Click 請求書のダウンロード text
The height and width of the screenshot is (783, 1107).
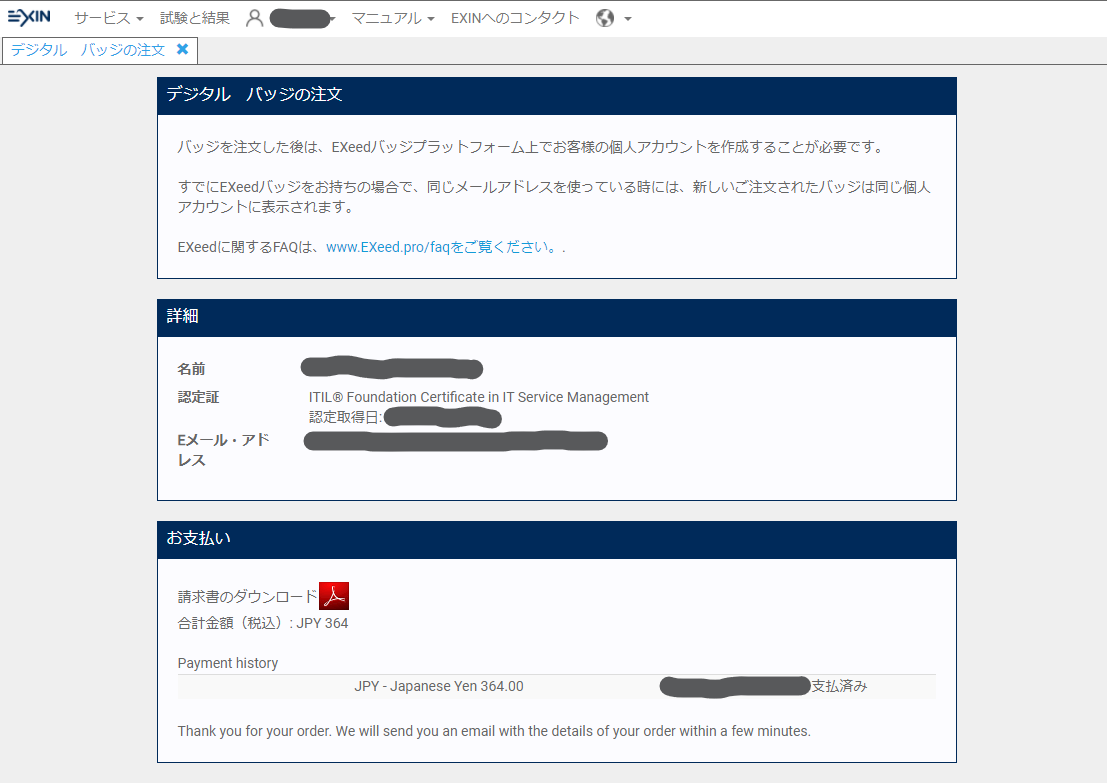(x=247, y=597)
